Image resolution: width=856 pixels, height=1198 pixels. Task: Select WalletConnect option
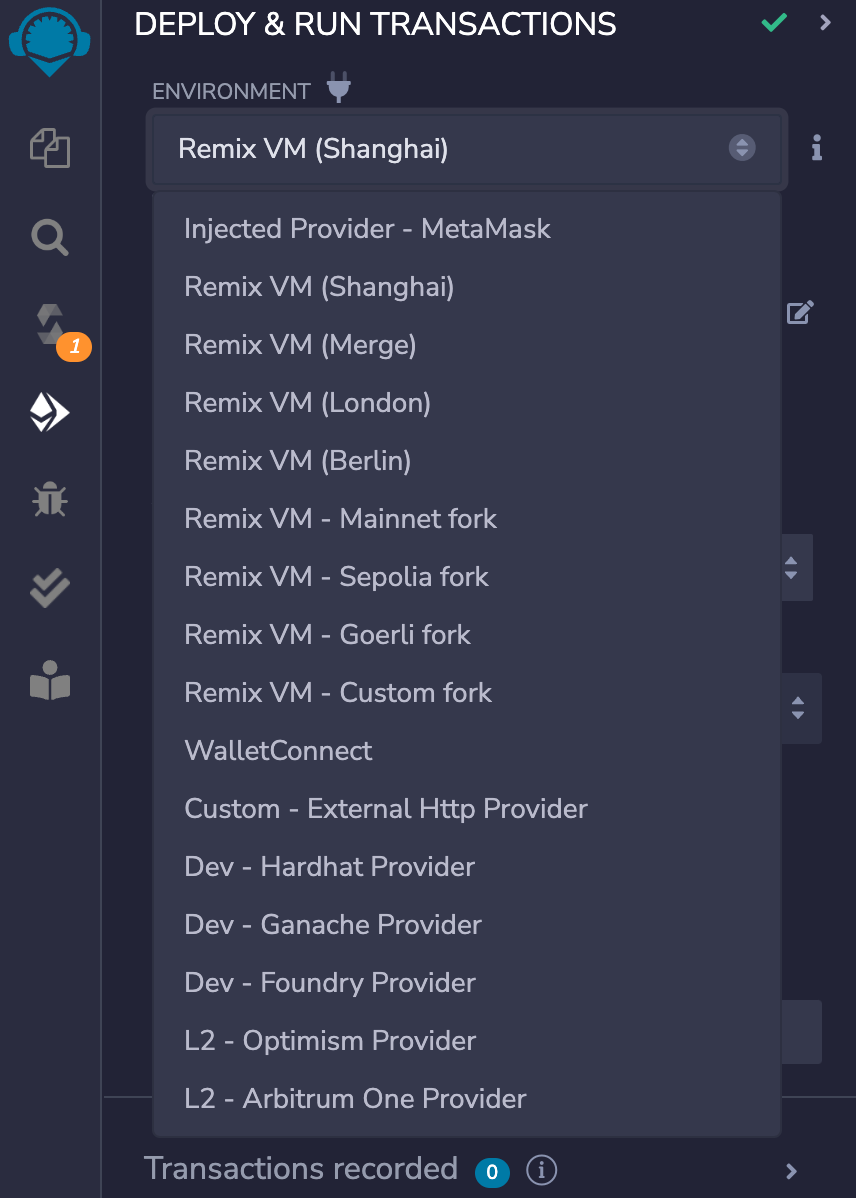coord(467,751)
